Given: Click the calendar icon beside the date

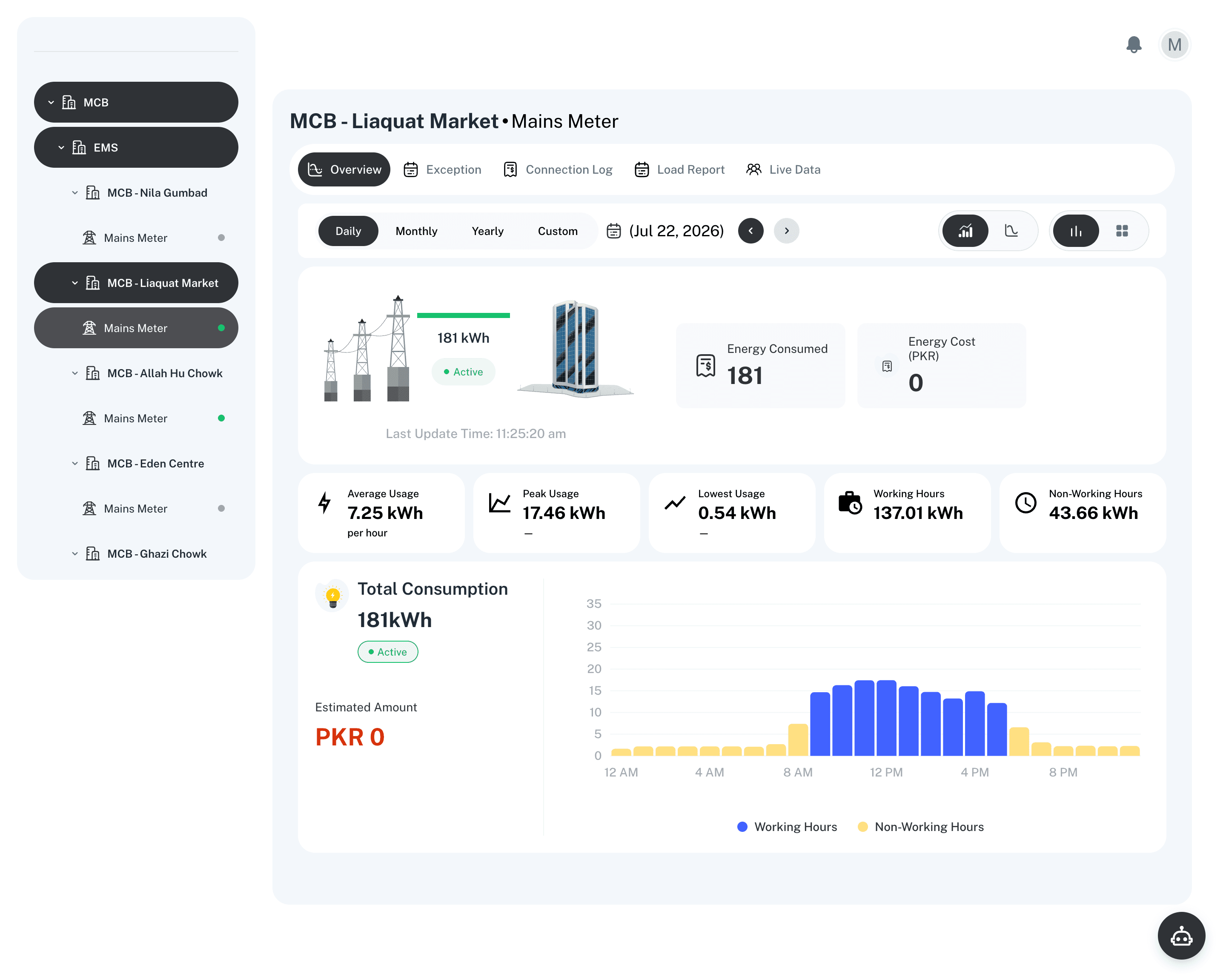Looking at the screenshot, I should click(613, 231).
